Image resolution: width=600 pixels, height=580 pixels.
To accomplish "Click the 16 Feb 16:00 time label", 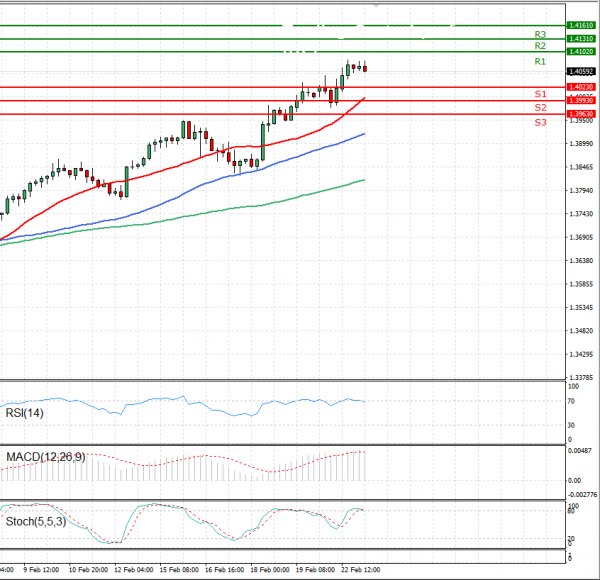I will tap(224, 570).
